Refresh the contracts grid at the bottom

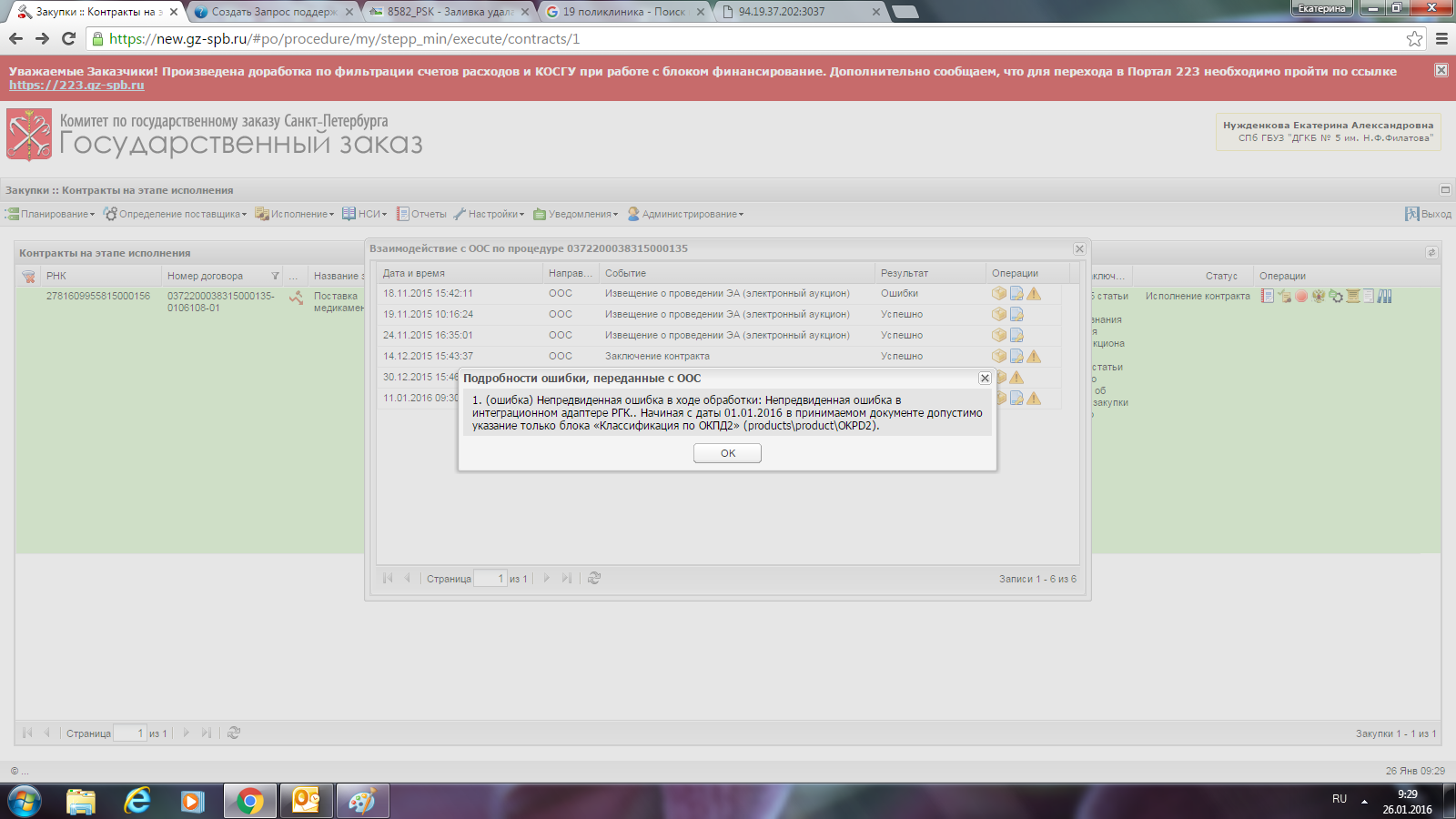click(234, 733)
